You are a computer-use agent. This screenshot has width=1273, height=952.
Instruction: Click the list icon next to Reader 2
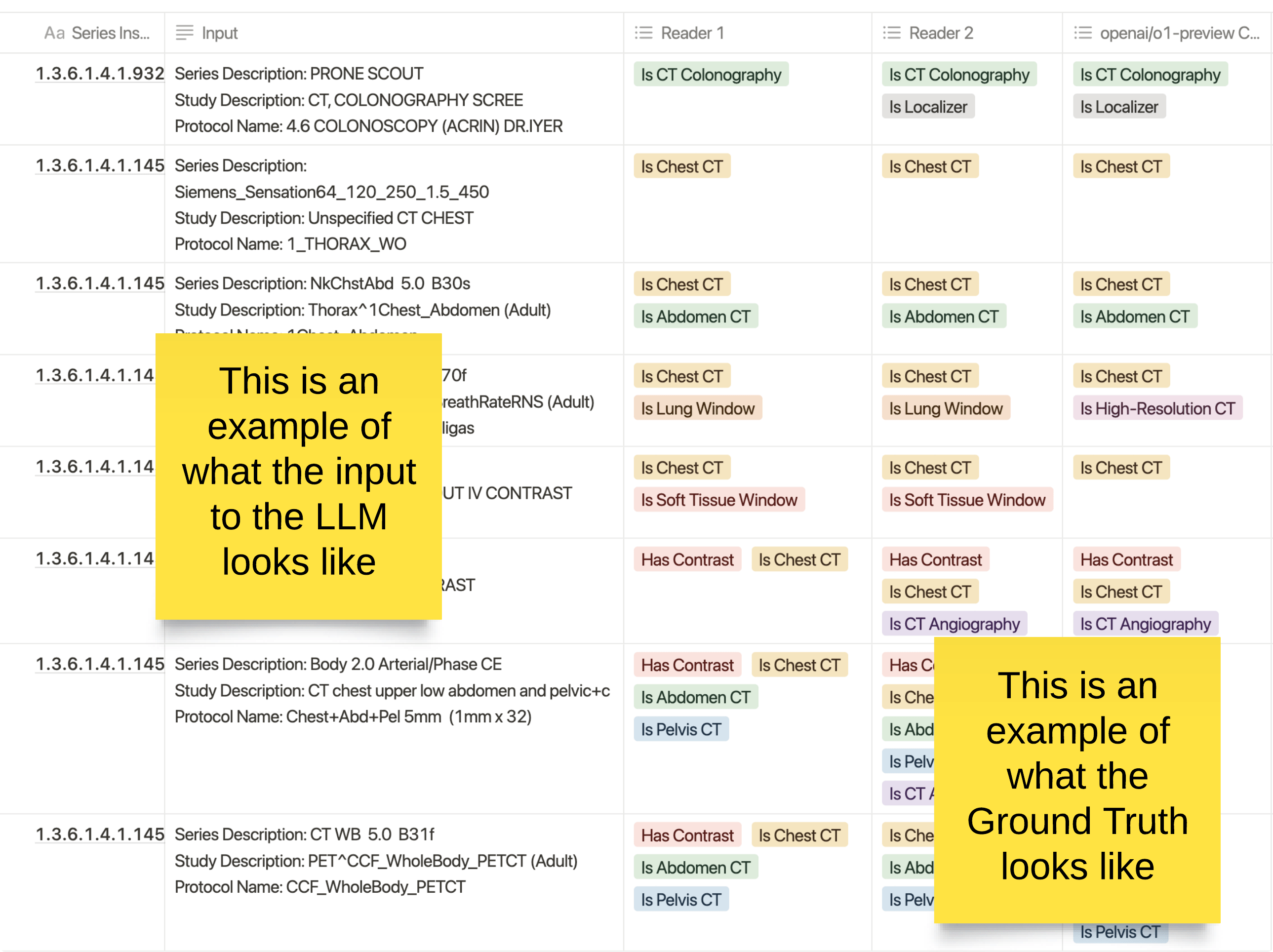coord(891,33)
